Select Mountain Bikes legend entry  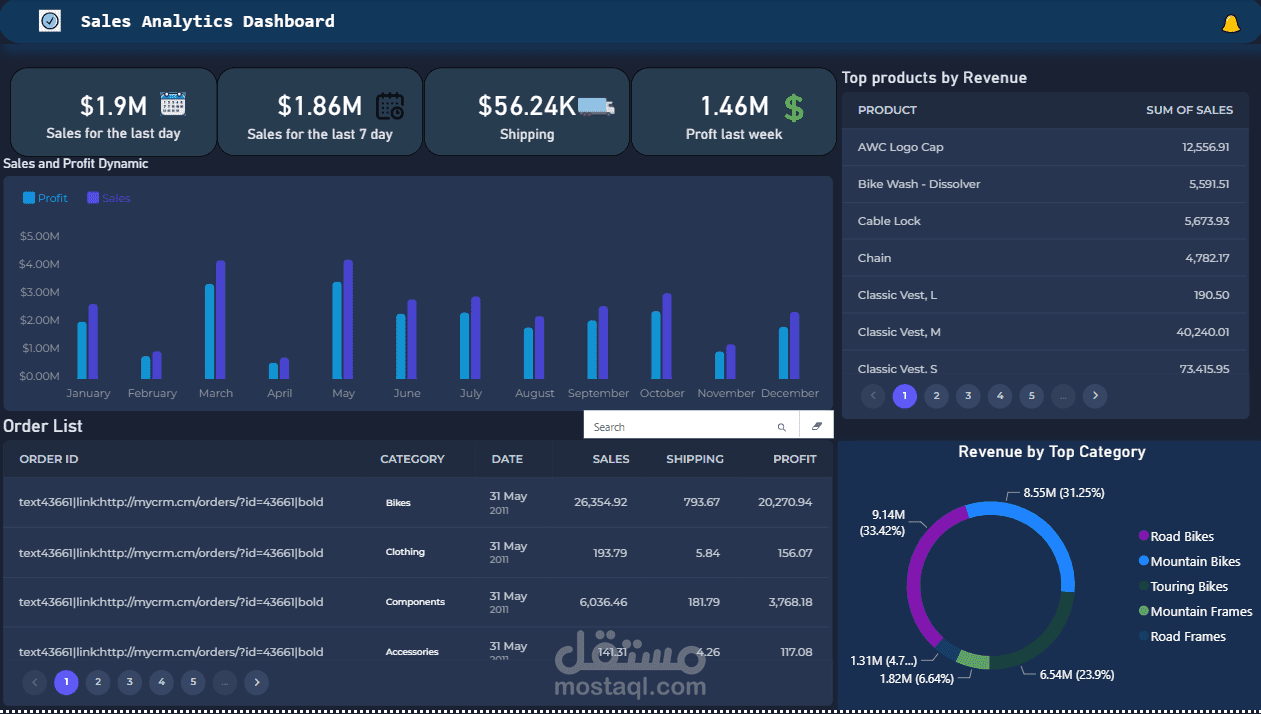pos(1190,562)
